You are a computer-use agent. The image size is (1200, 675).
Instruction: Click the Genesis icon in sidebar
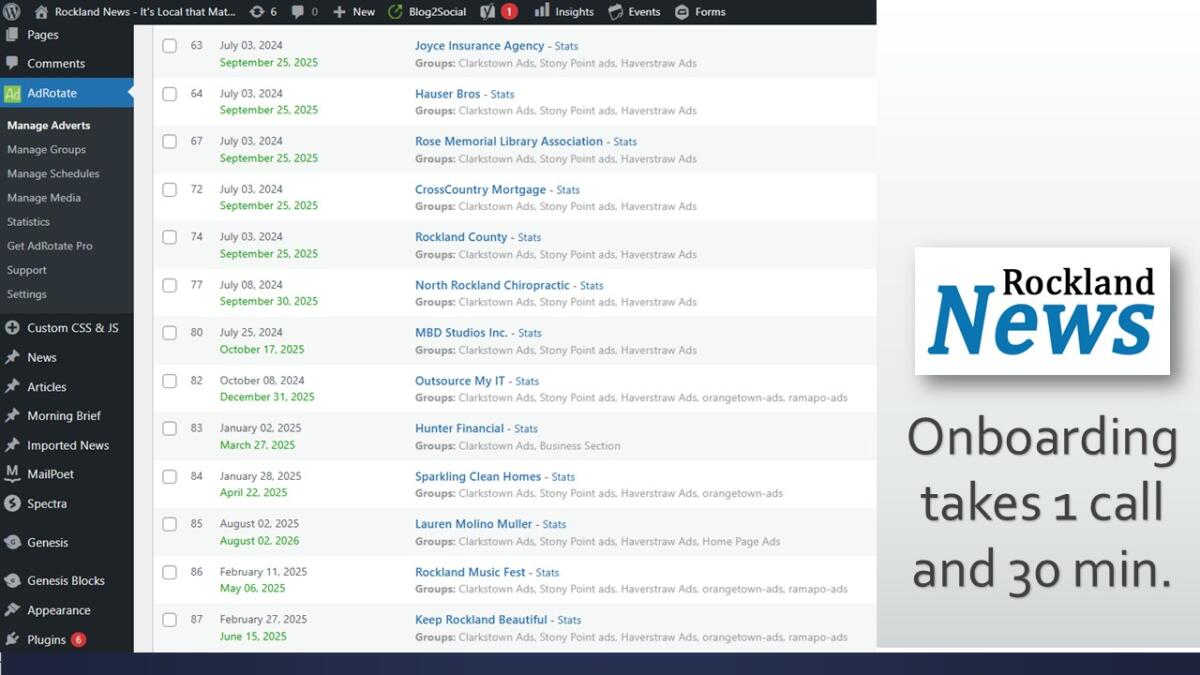pos(12,542)
